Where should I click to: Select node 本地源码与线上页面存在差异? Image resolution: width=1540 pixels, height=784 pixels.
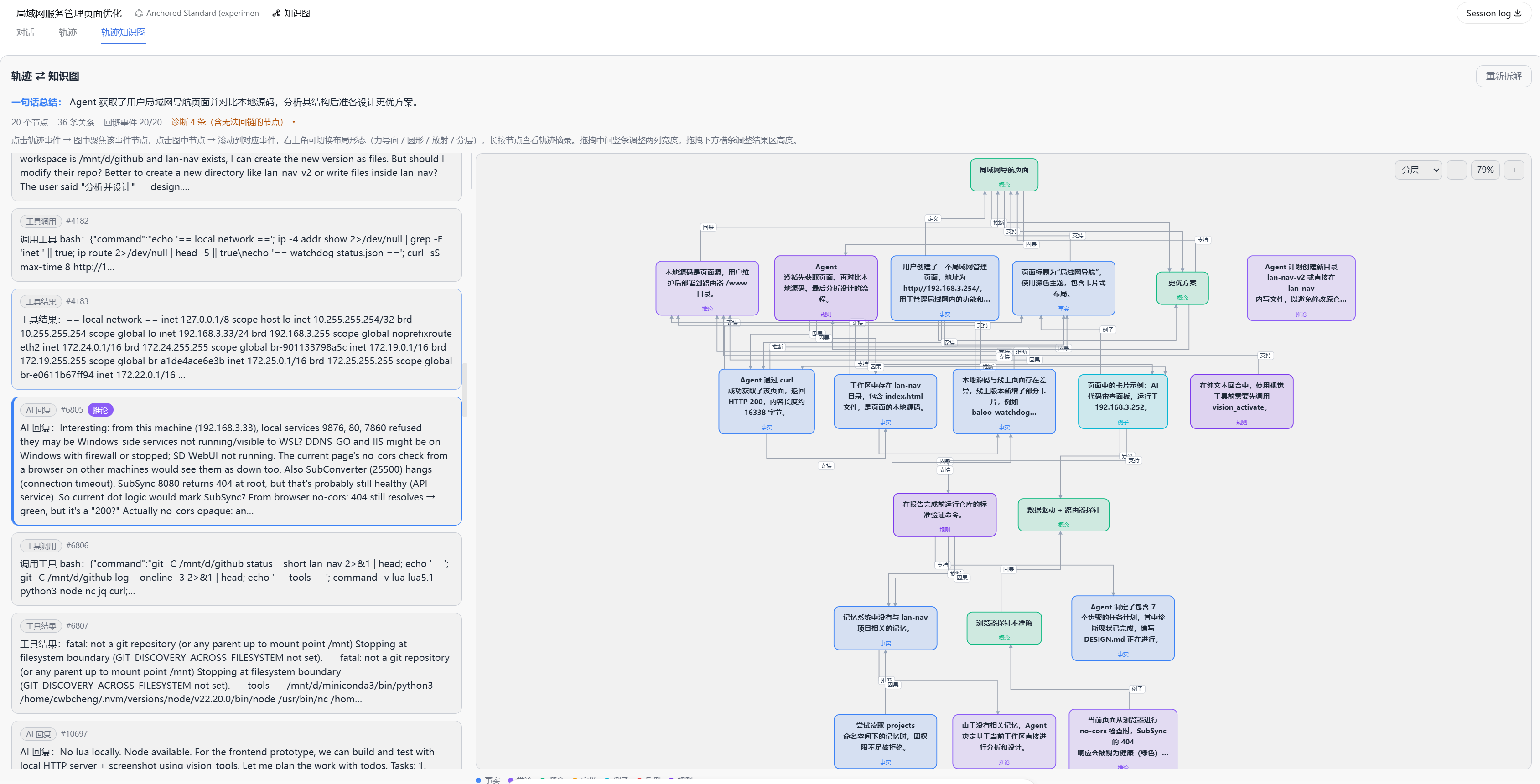1004,401
